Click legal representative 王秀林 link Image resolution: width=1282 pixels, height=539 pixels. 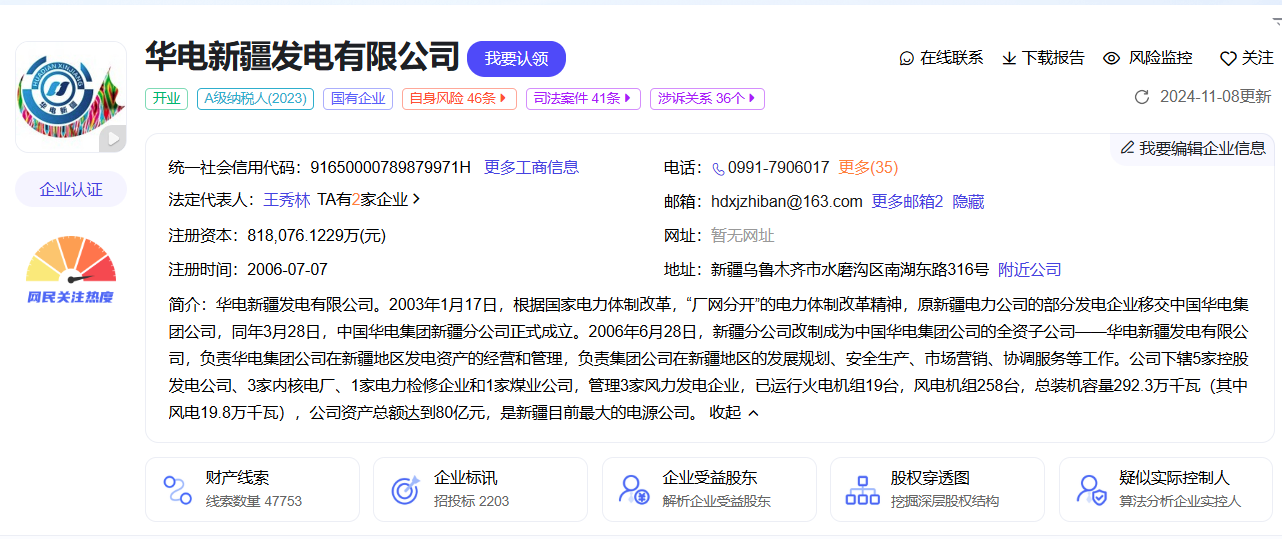tap(287, 200)
